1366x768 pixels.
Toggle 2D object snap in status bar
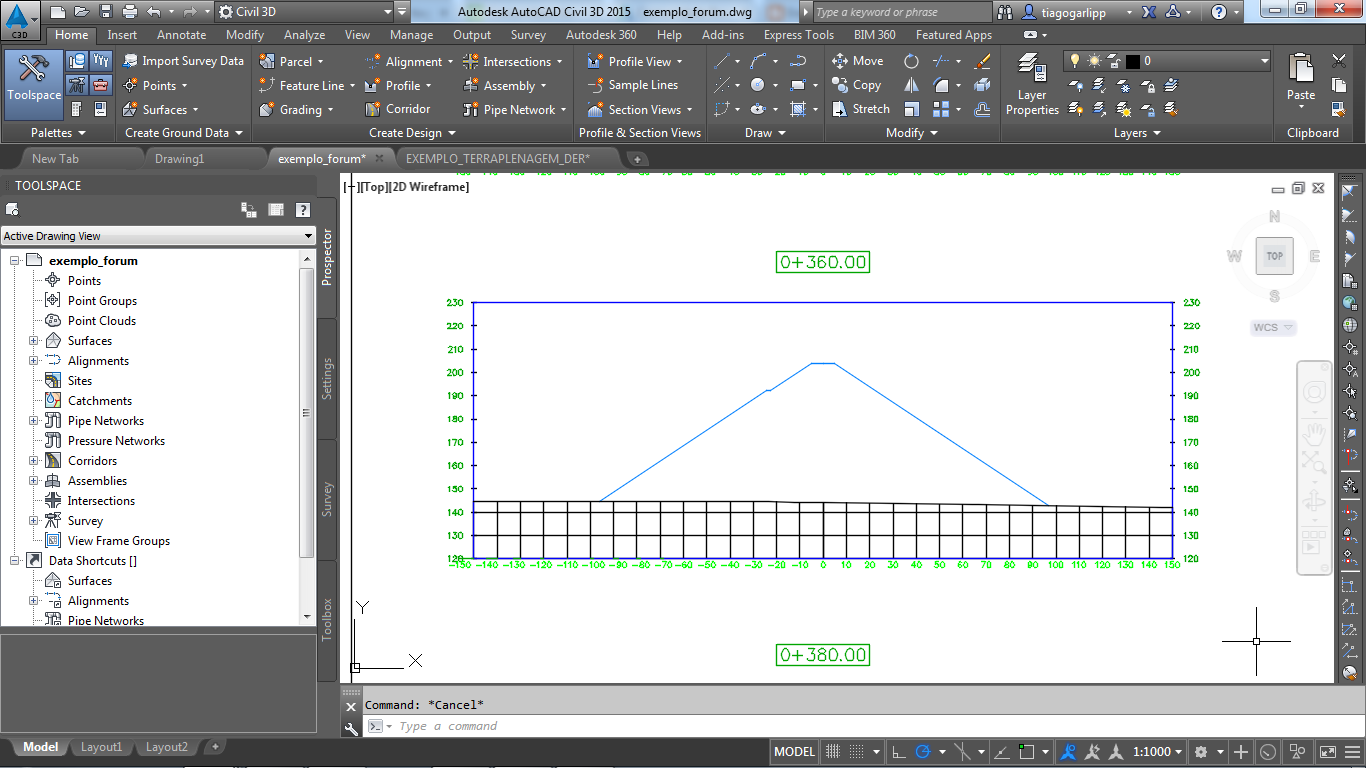[x=1027, y=752]
